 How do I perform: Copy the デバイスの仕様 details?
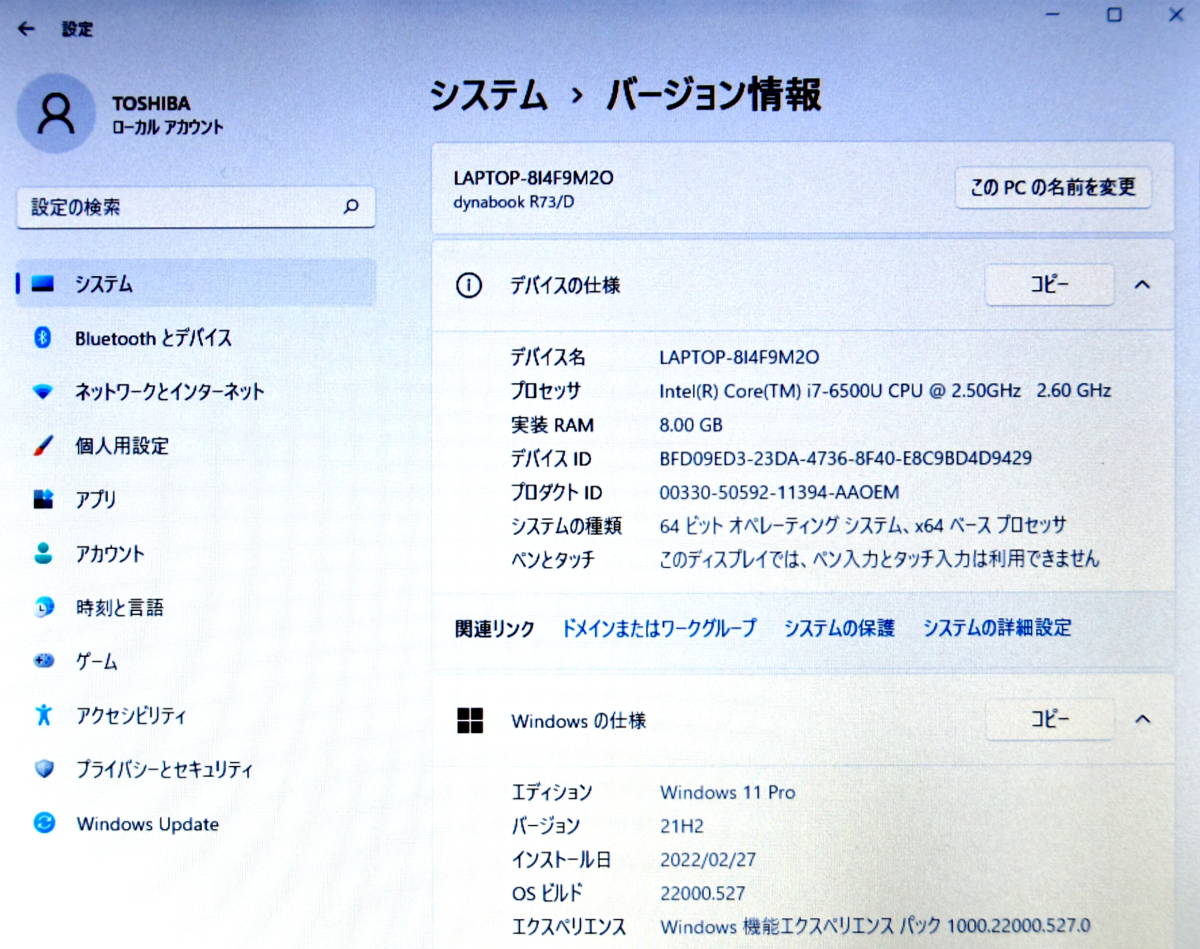pyautogui.click(x=1050, y=285)
